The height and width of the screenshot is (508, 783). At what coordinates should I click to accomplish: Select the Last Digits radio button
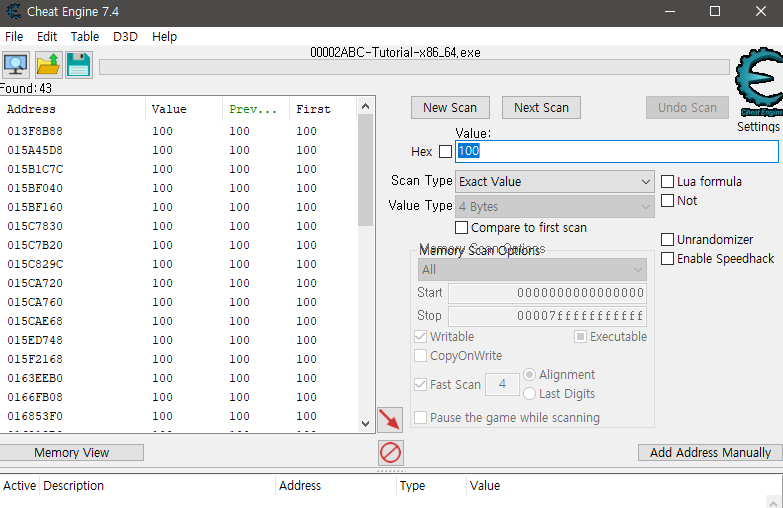pyautogui.click(x=529, y=394)
